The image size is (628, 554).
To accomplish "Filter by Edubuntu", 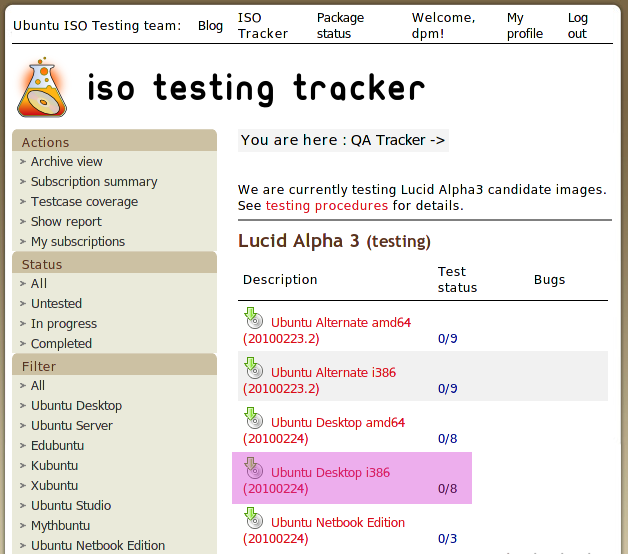I will (58, 446).
